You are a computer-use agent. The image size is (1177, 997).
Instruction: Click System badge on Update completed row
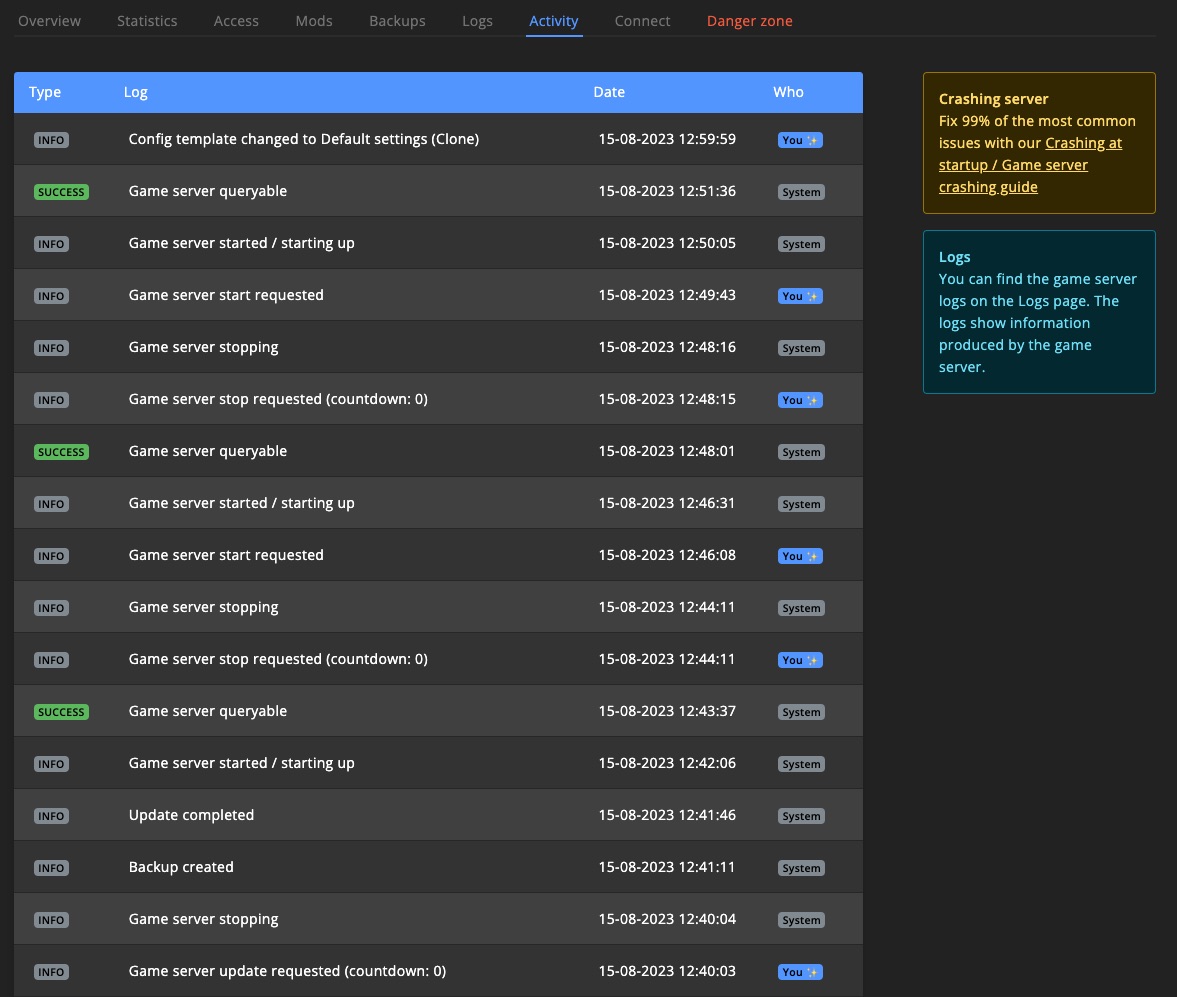pyautogui.click(x=801, y=816)
